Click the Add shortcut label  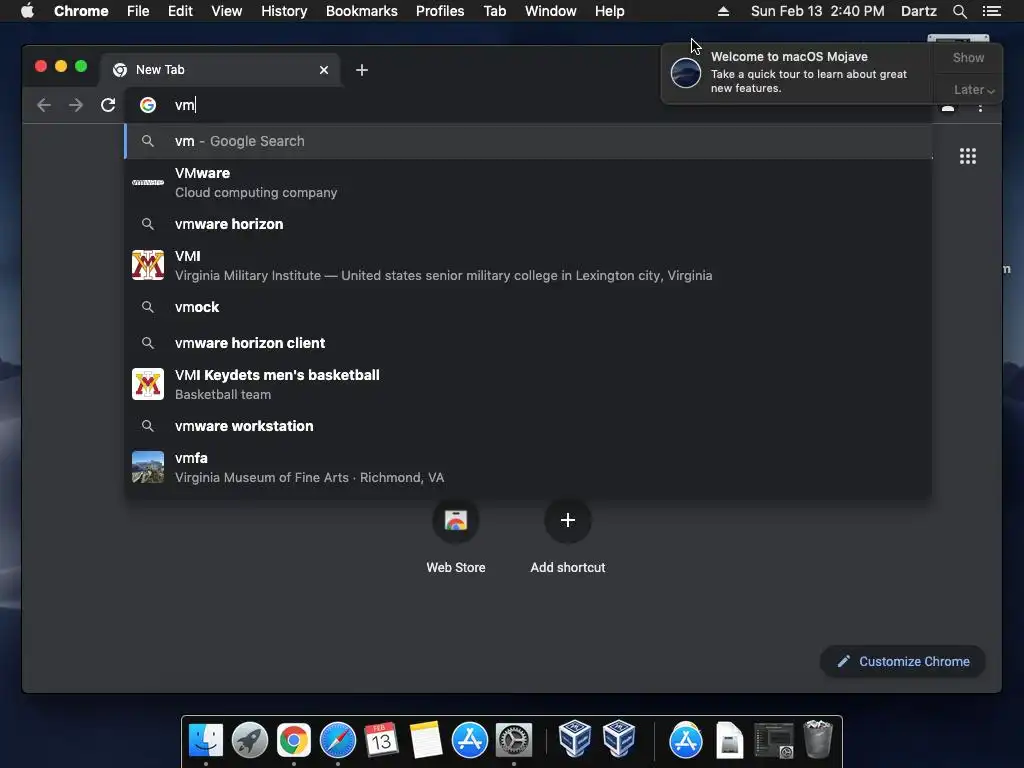pos(568,568)
